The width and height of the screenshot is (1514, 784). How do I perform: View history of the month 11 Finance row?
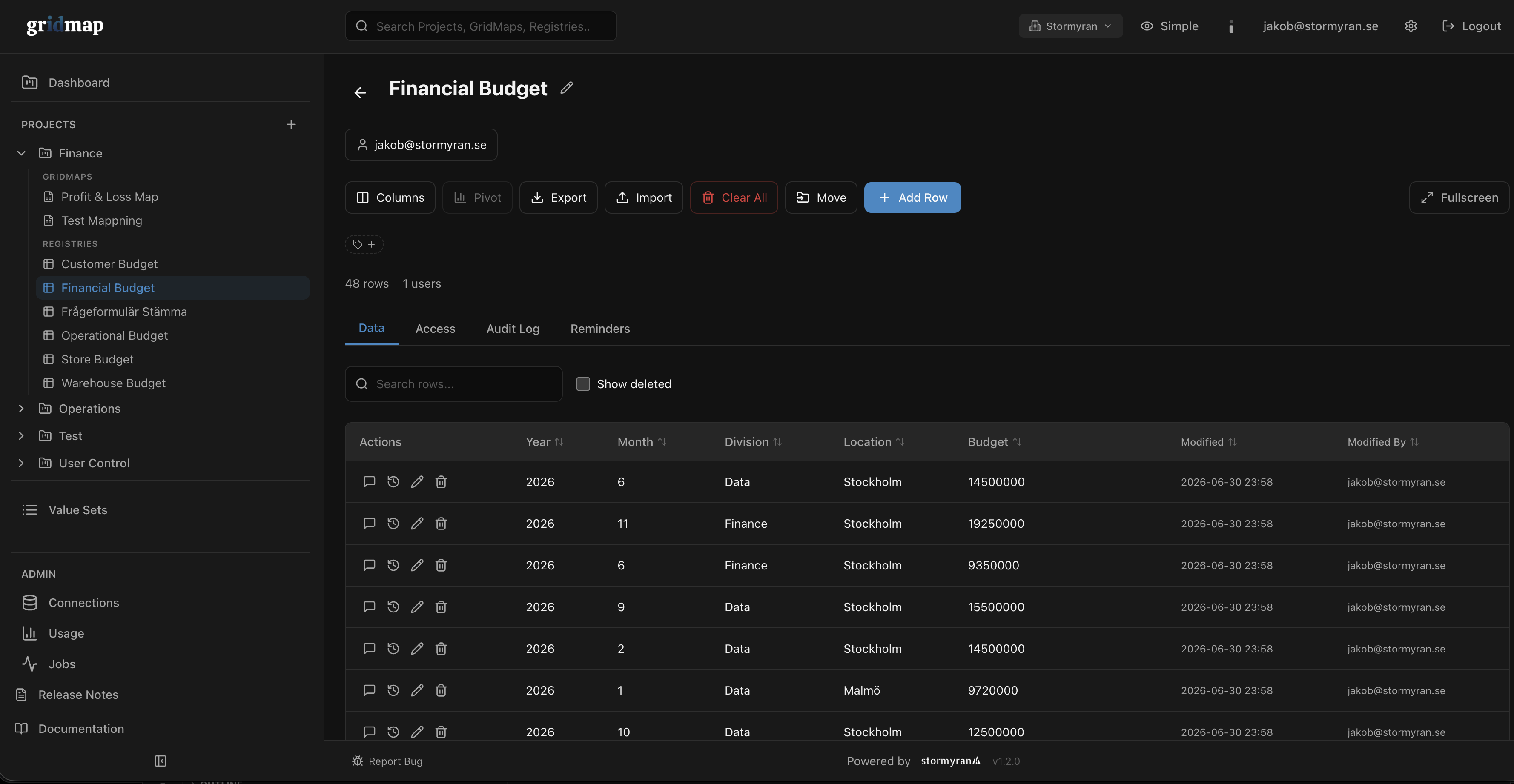393,524
